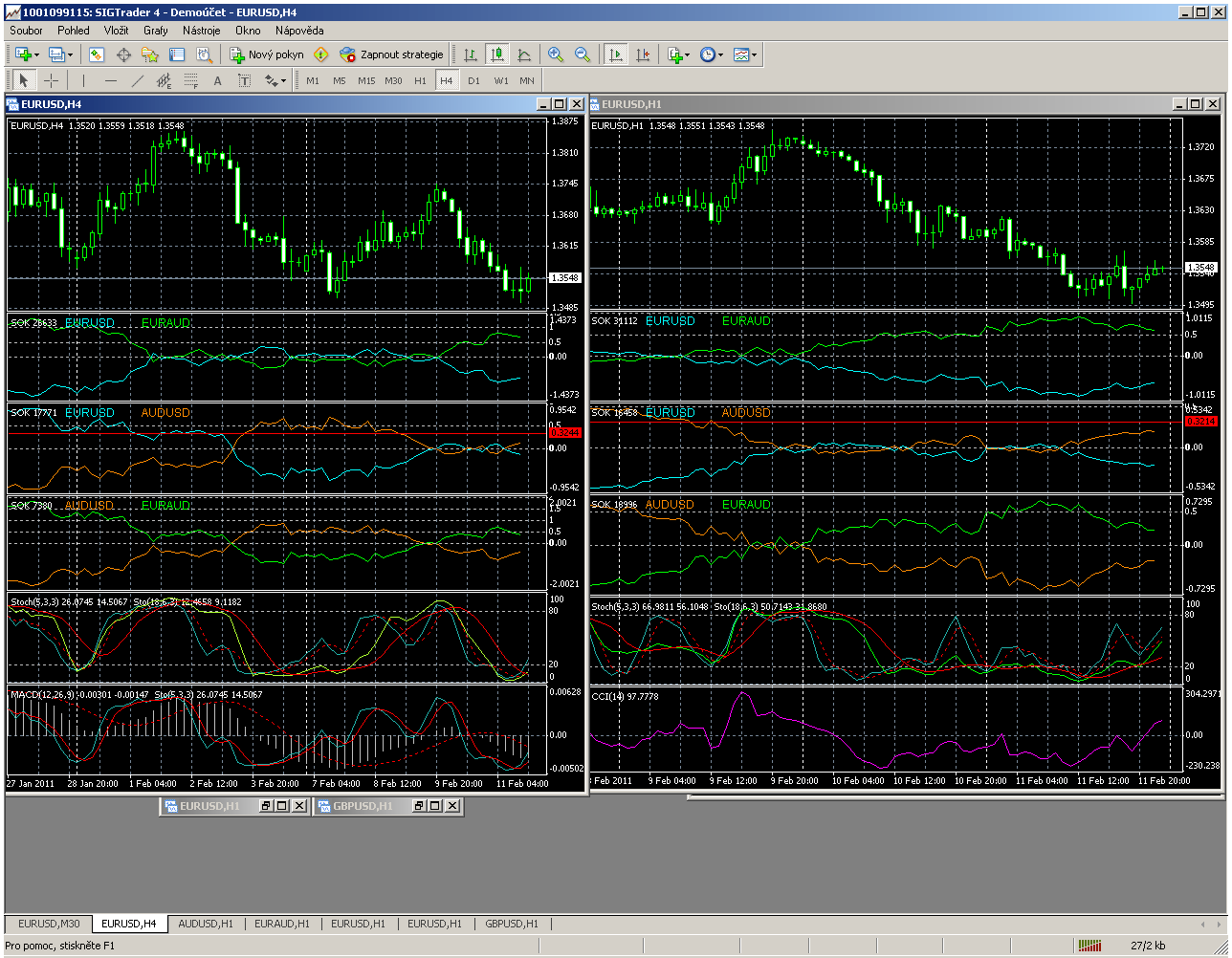The height and width of the screenshot is (958, 1232).
Task: Switch to M30 timeframe
Action: 393,80
